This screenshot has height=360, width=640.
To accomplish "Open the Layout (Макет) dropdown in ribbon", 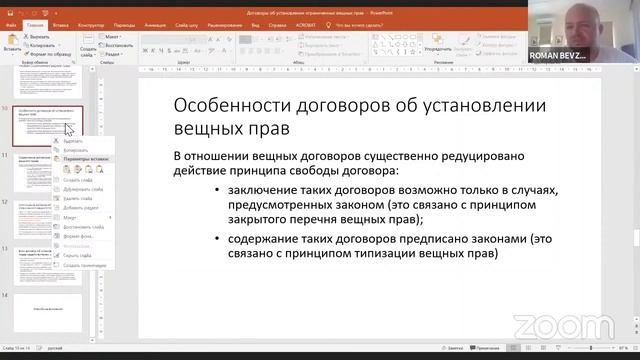I will (110, 37).
